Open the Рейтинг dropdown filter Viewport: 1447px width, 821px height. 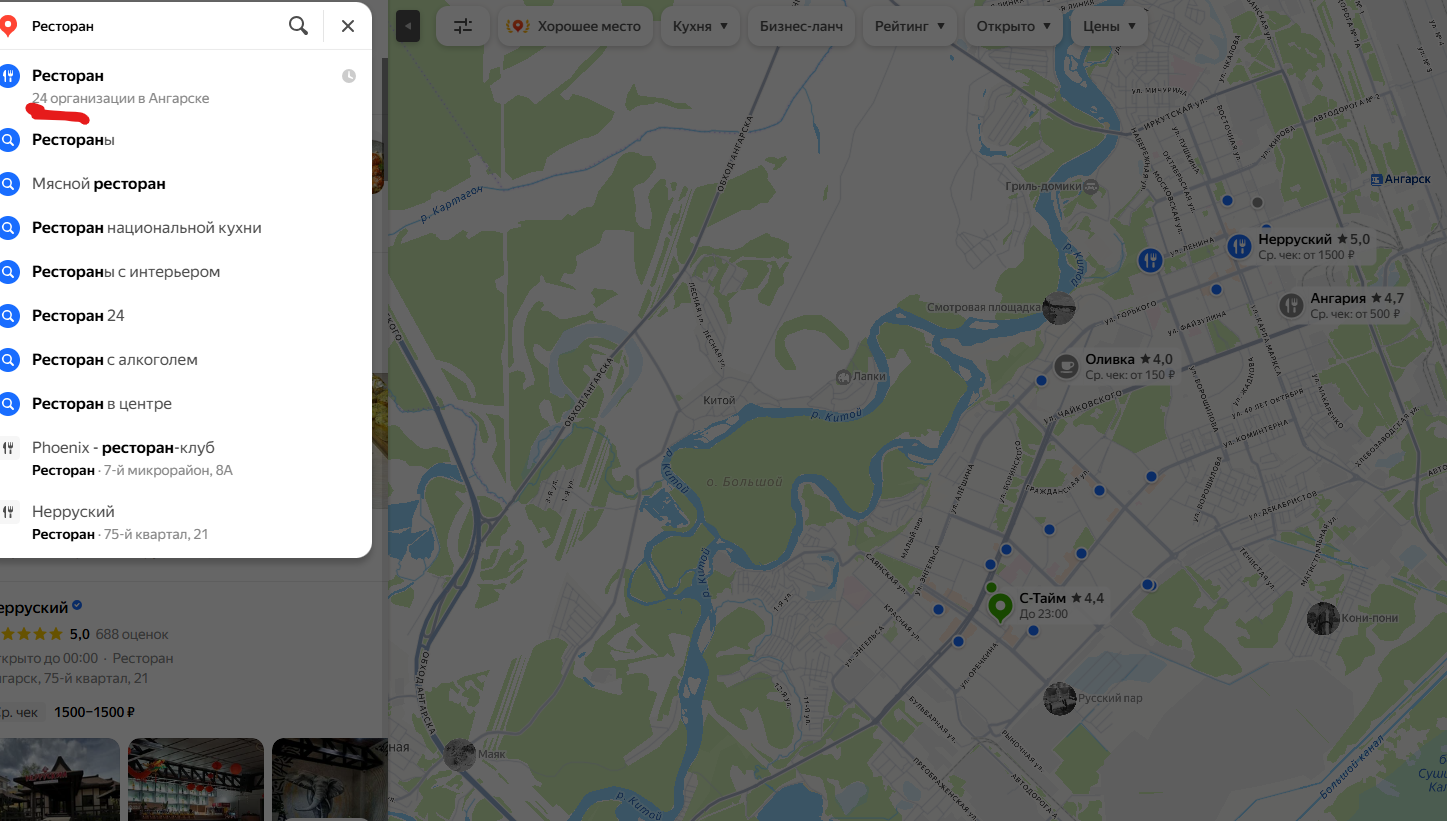pyautogui.click(x=910, y=26)
